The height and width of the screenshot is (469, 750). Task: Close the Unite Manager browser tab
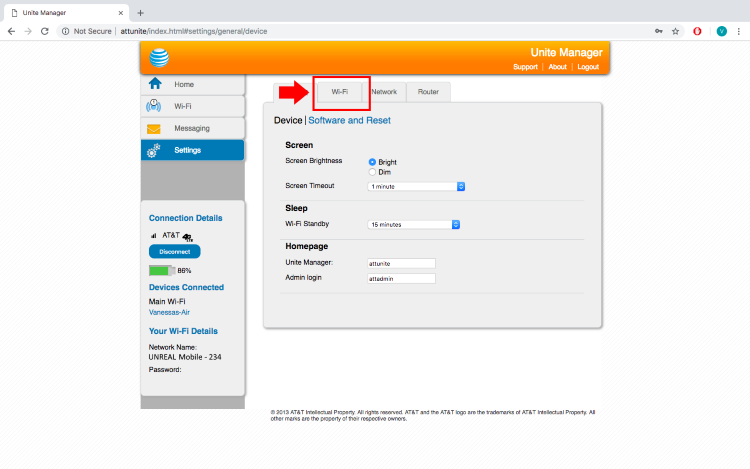[x=121, y=13]
